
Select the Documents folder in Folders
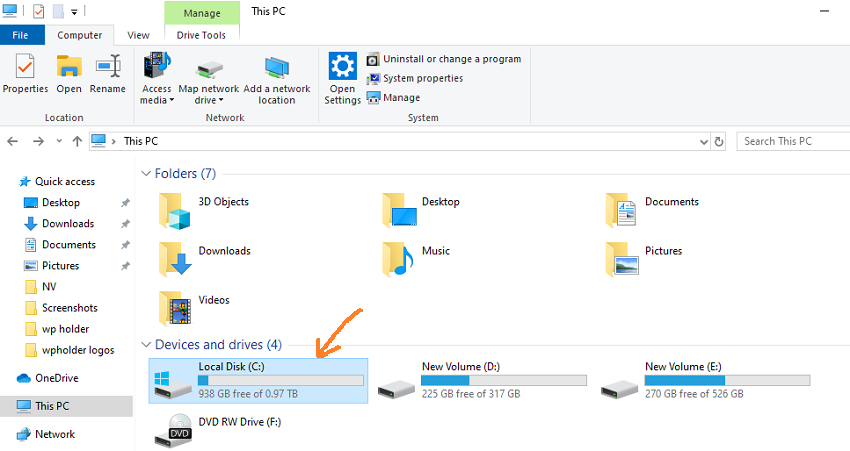pos(653,210)
